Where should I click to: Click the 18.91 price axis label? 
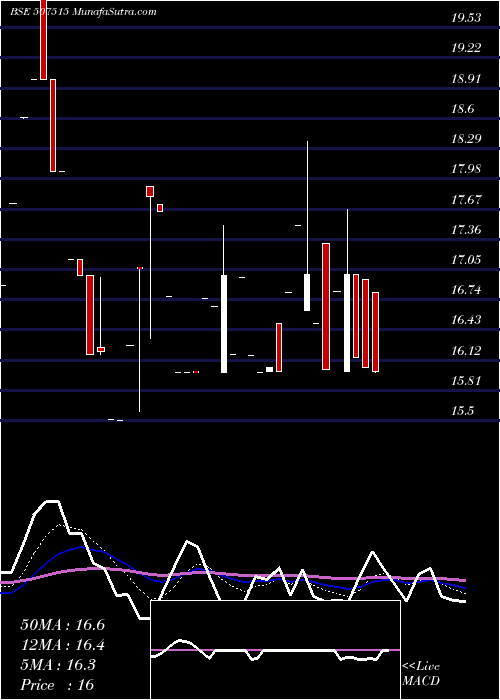point(466,79)
